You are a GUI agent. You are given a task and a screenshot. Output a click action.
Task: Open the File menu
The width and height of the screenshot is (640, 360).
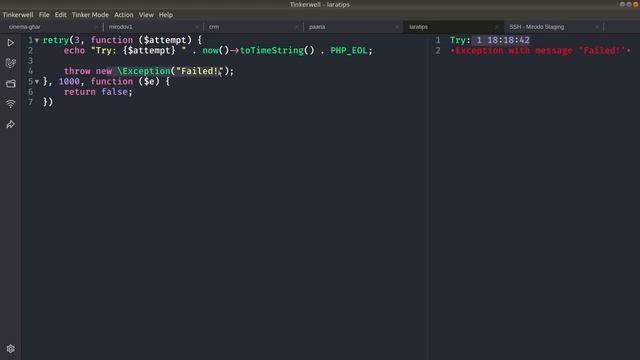coord(44,15)
